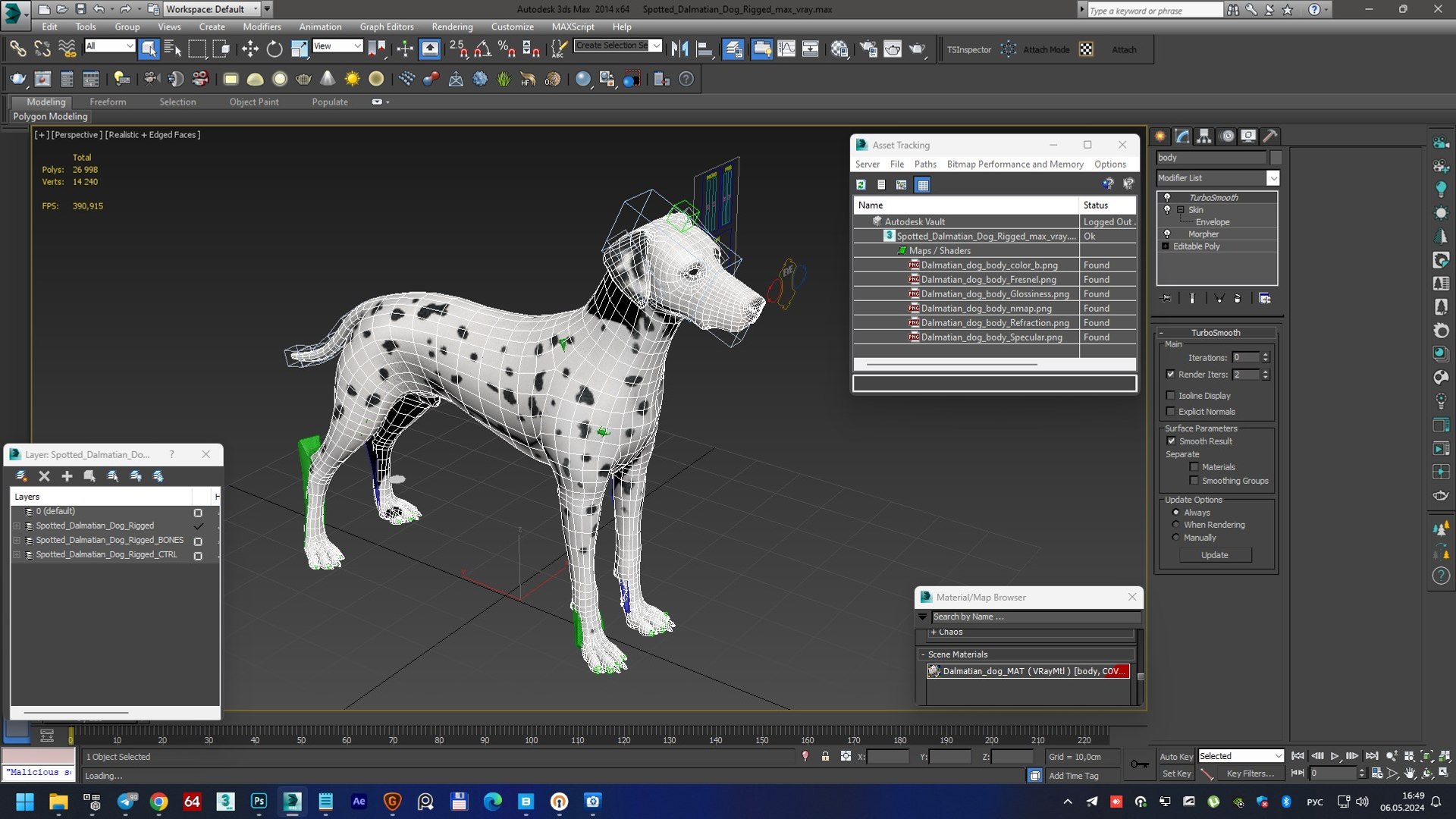
Task: Click Refresh in Asset Tracking toolbar
Action: coord(861,184)
